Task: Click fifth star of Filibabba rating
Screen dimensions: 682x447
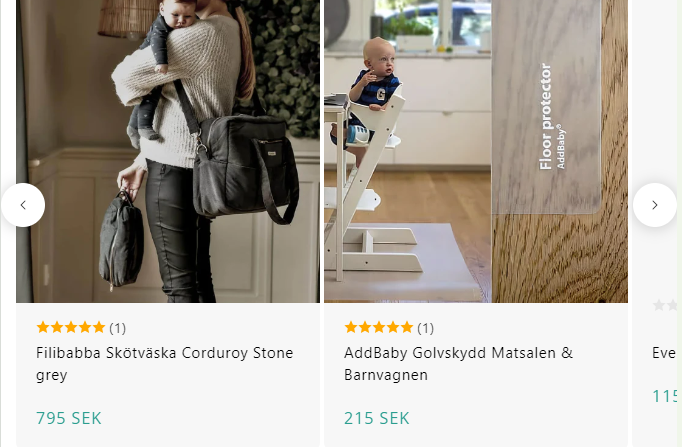Action: coord(99,327)
